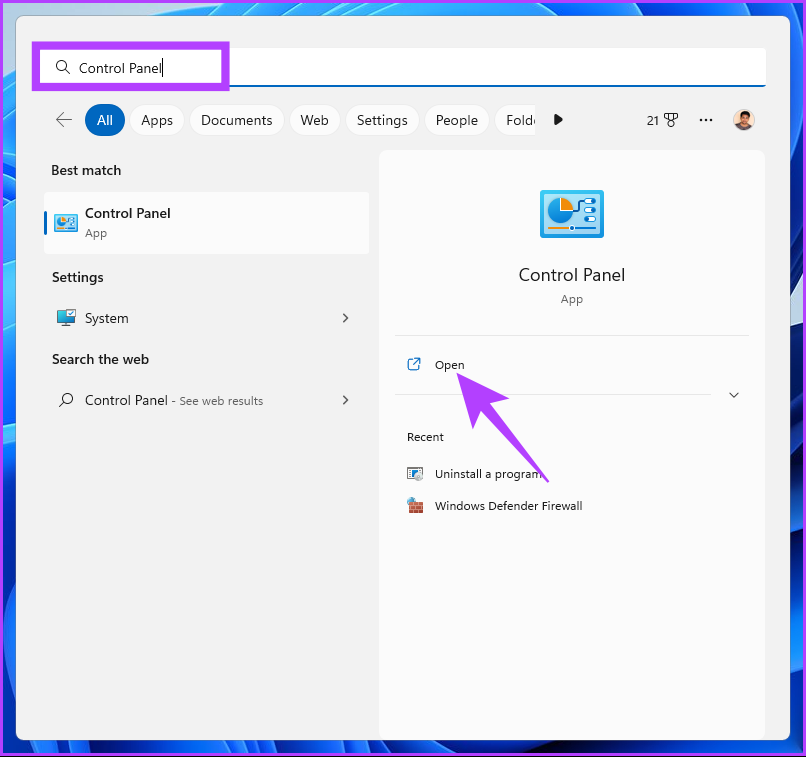
Task: Switch to the Documents filter tab
Action: click(236, 120)
